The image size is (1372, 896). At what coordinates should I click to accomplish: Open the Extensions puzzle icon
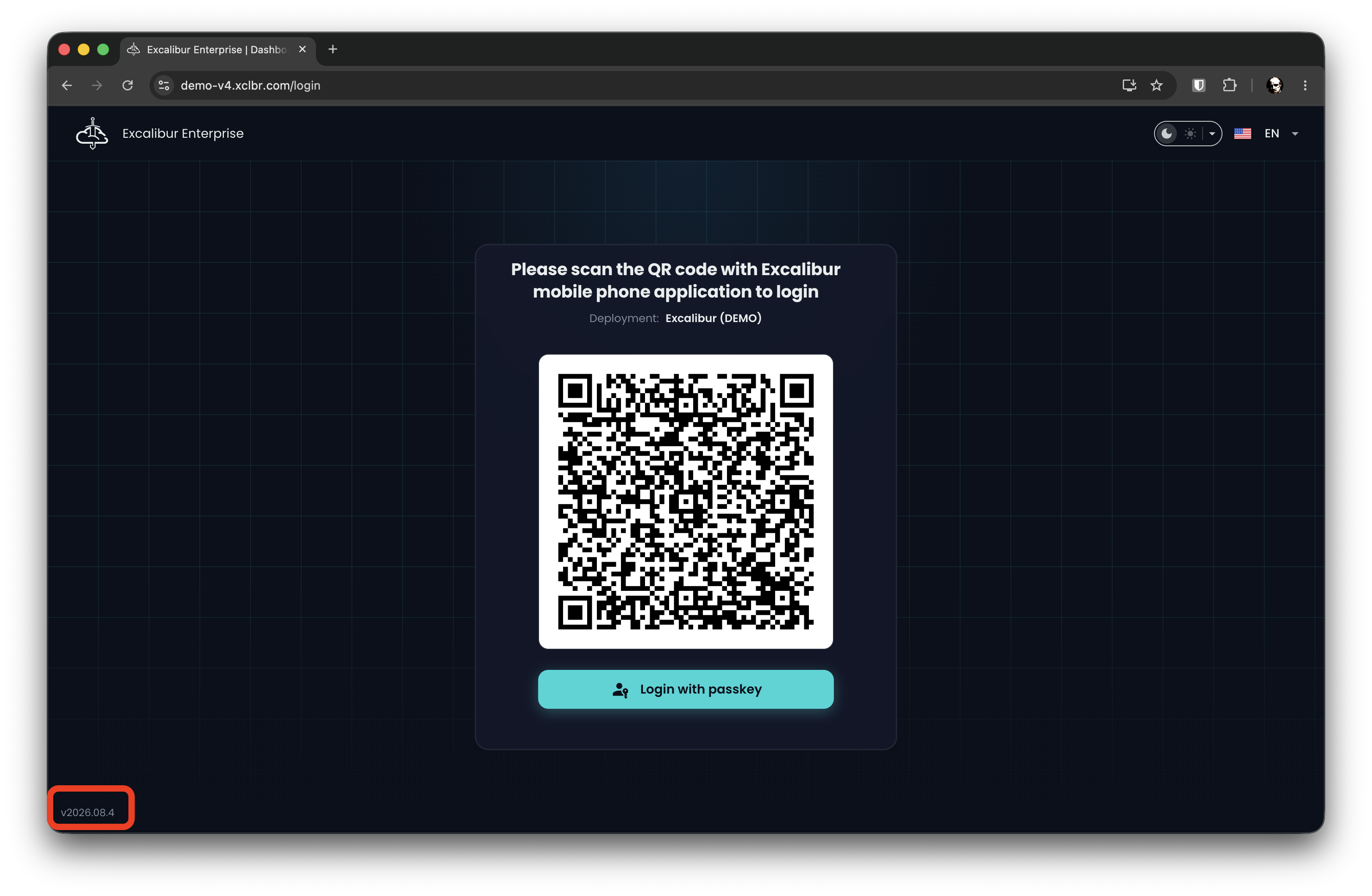pyautogui.click(x=1229, y=85)
